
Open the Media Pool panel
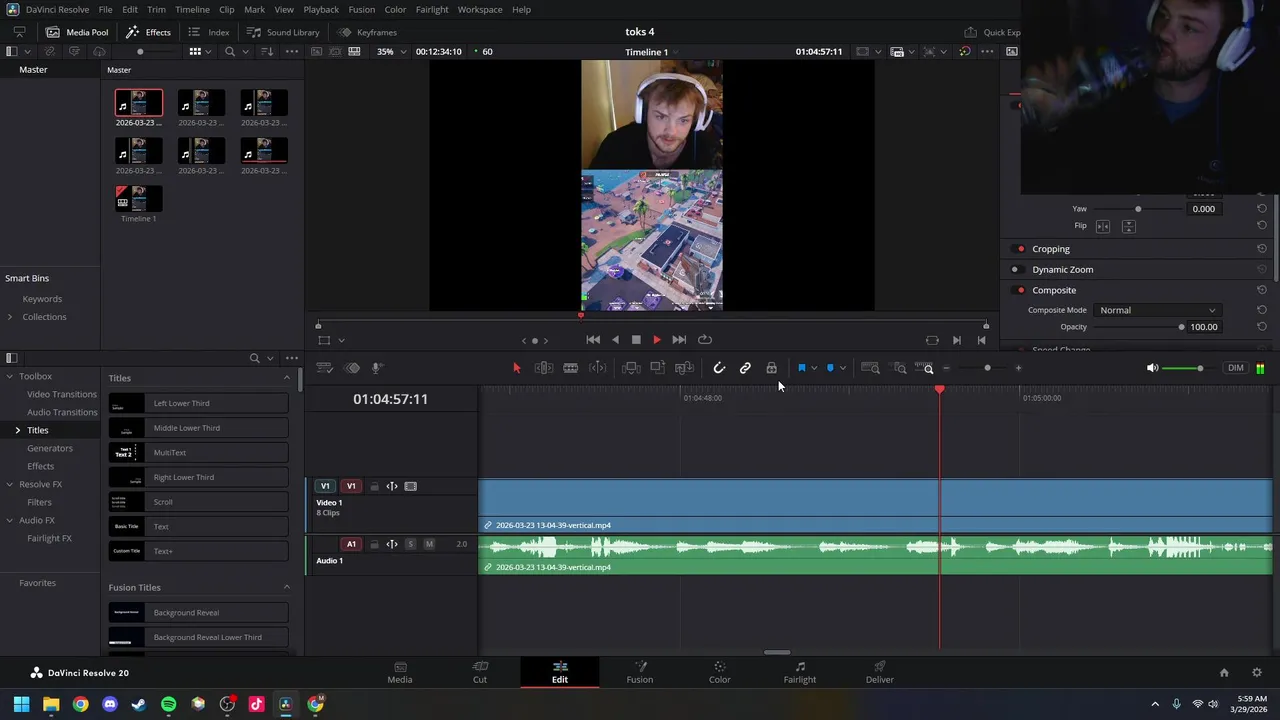pyautogui.click(x=77, y=32)
